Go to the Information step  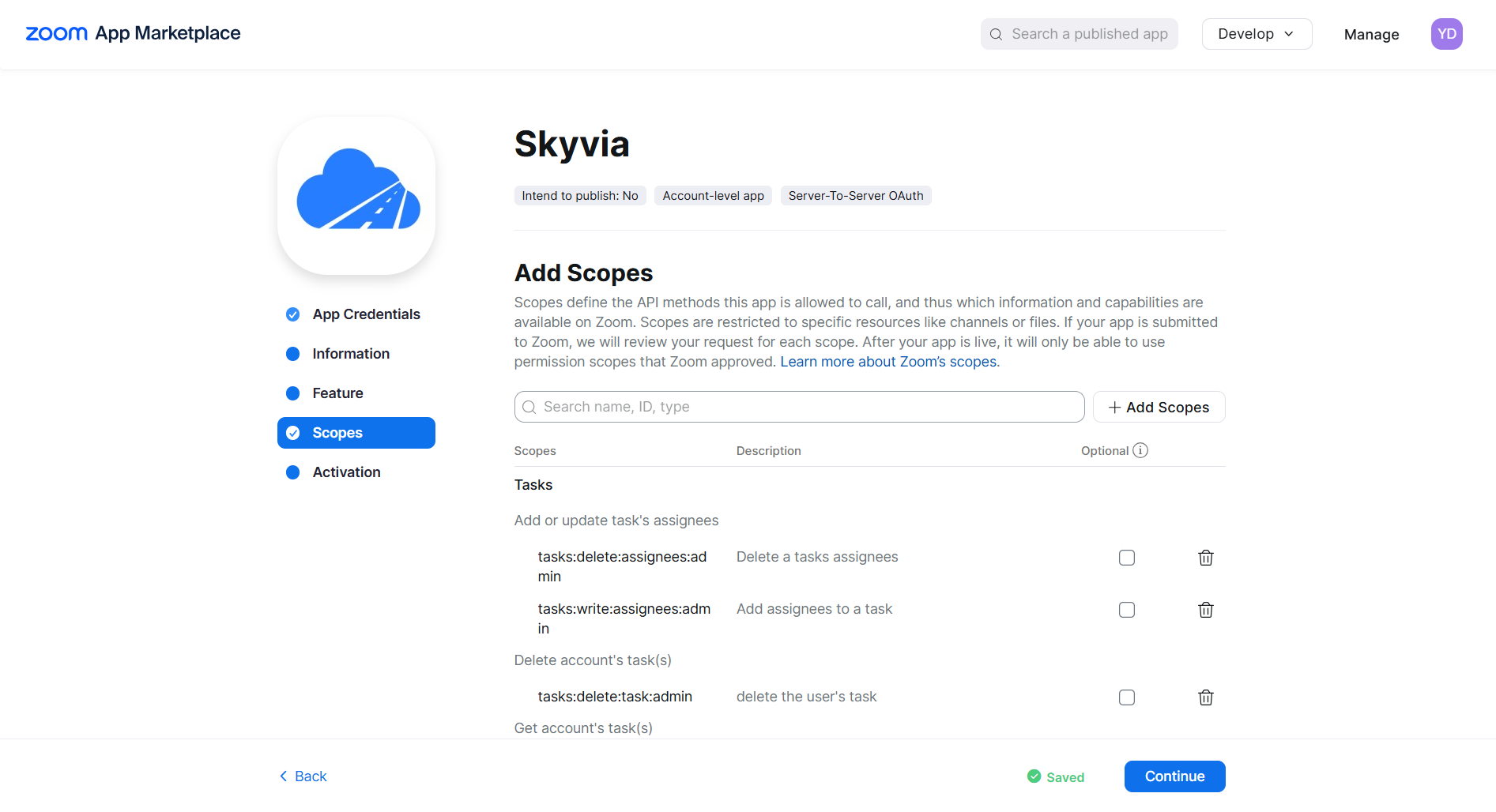tap(356, 354)
